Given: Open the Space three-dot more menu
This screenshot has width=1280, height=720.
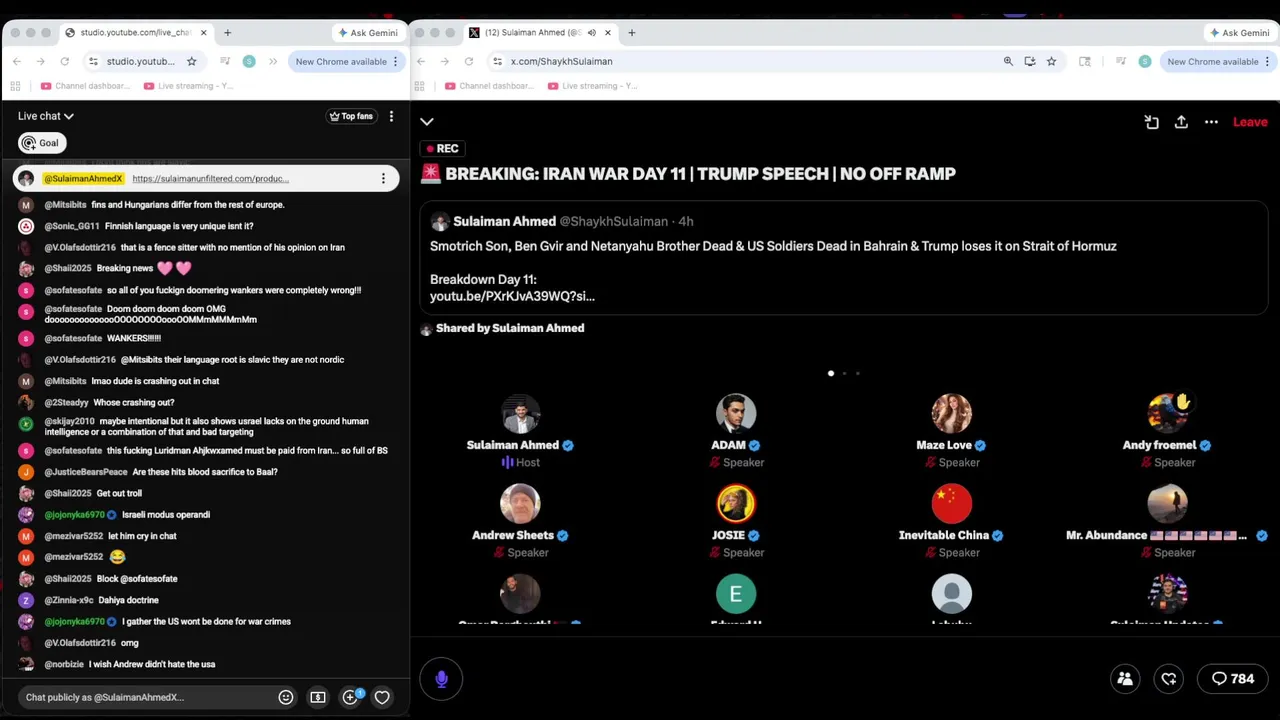Looking at the screenshot, I should point(1211,122).
